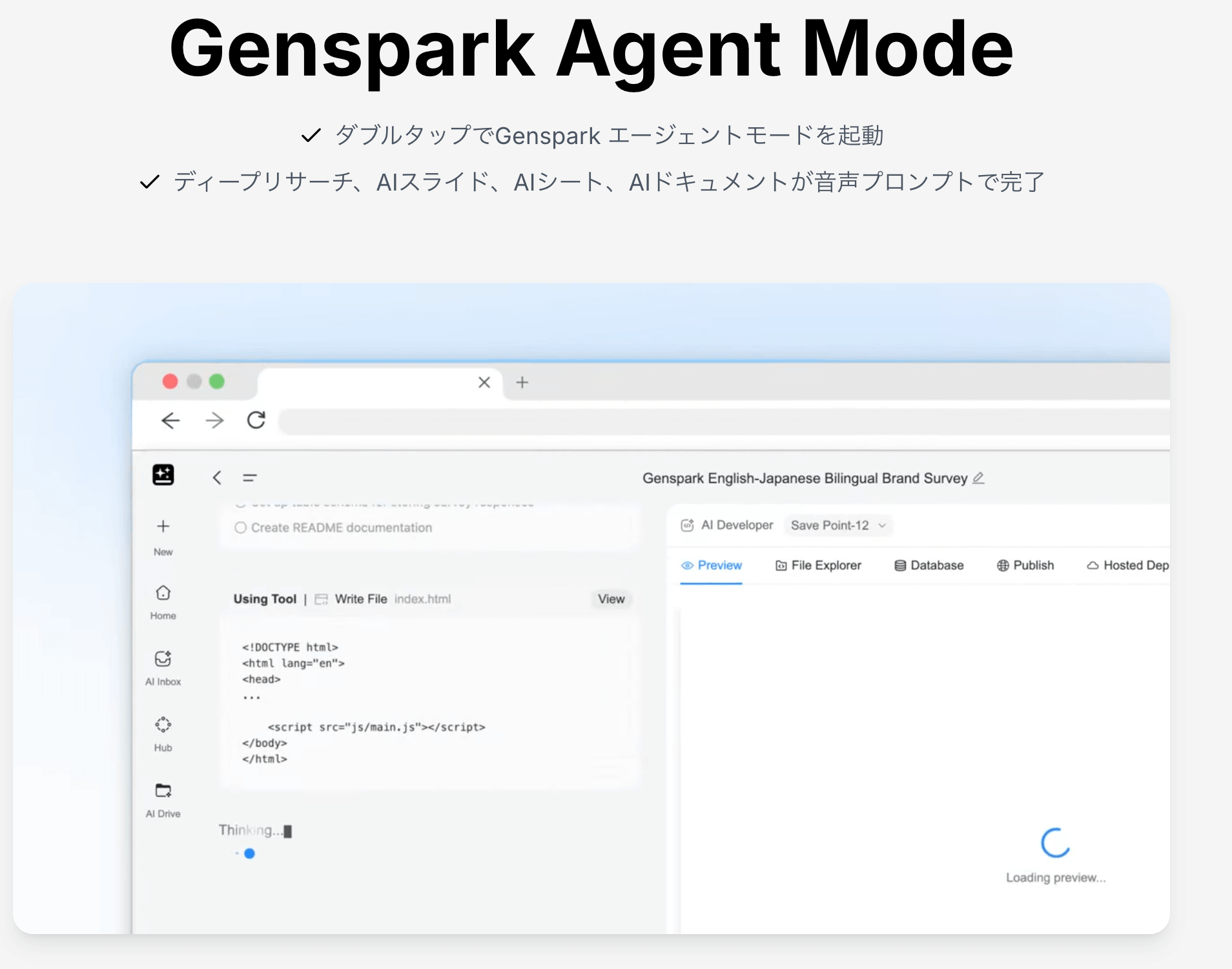The image size is (1232, 969).
Task: Open the Publish tab
Action: [x=1025, y=565]
